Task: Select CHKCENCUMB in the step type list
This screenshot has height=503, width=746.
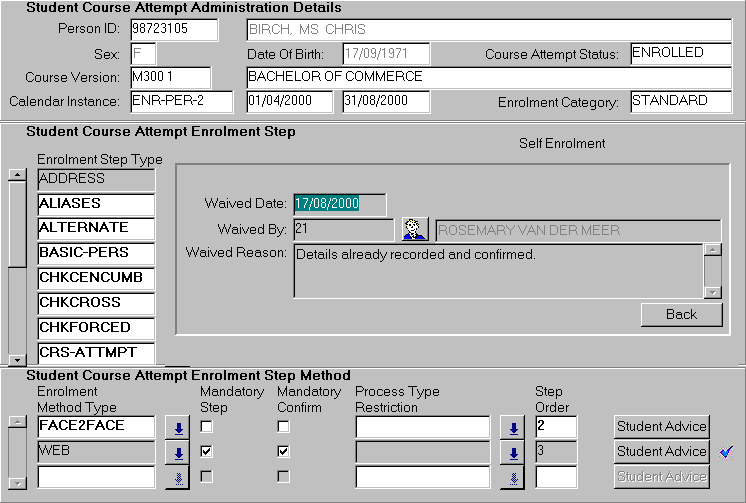Action: [96, 278]
